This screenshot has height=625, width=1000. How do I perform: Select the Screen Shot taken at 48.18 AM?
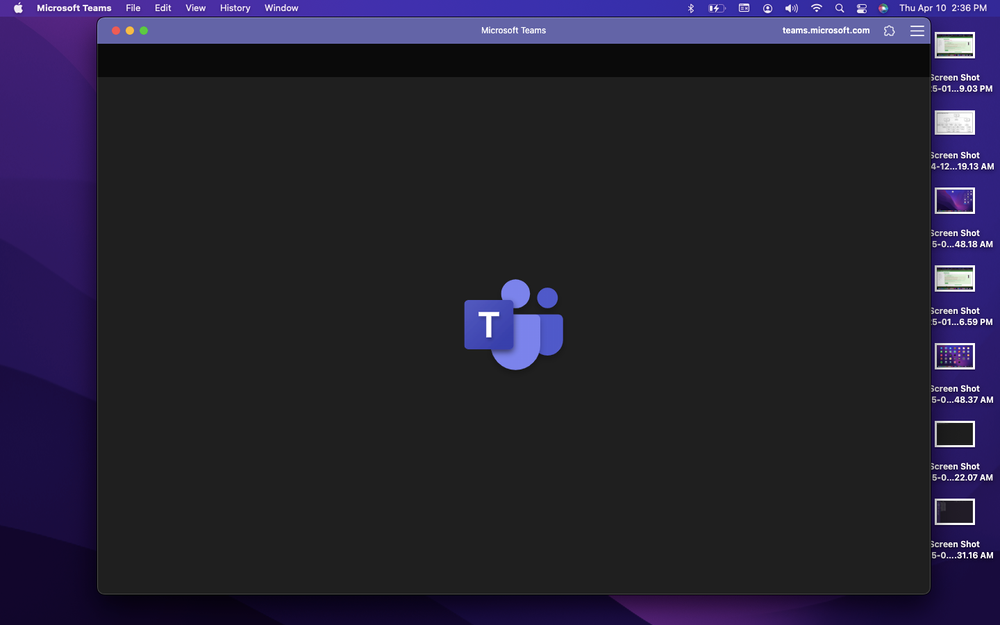click(x=954, y=200)
